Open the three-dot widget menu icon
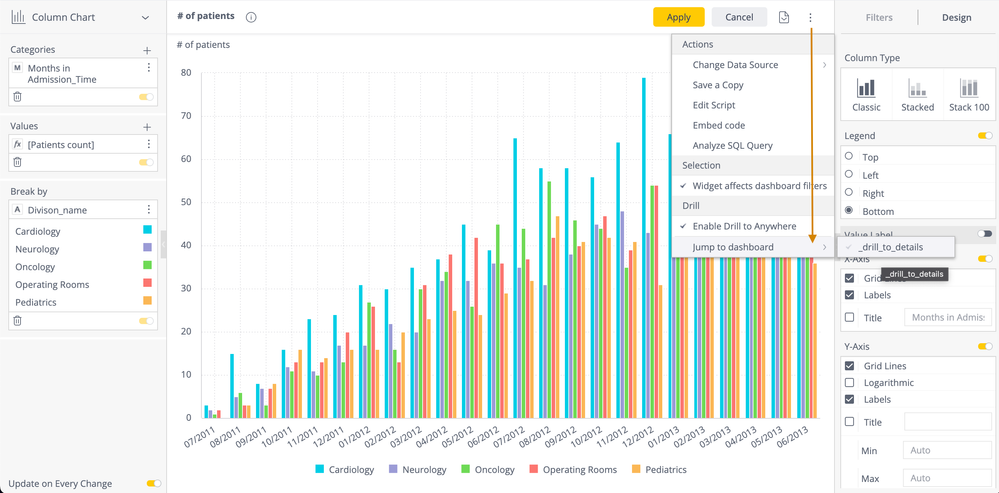This screenshot has width=999, height=493. [x=810, y=17]
